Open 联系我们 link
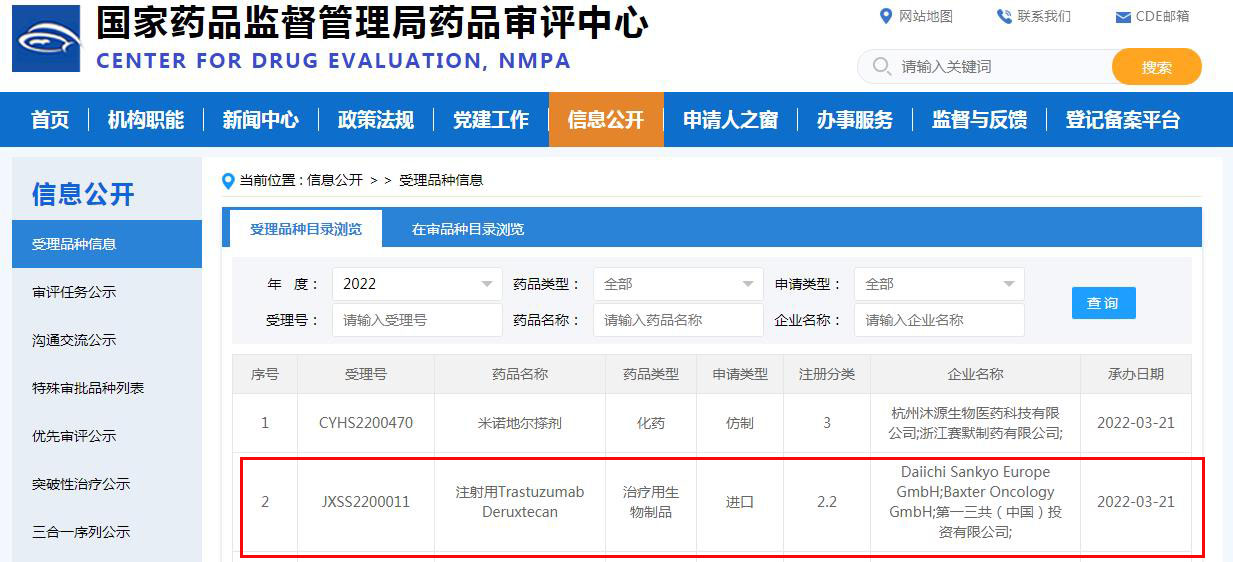The image size is (1233, 562). (x=1044, y=16)
